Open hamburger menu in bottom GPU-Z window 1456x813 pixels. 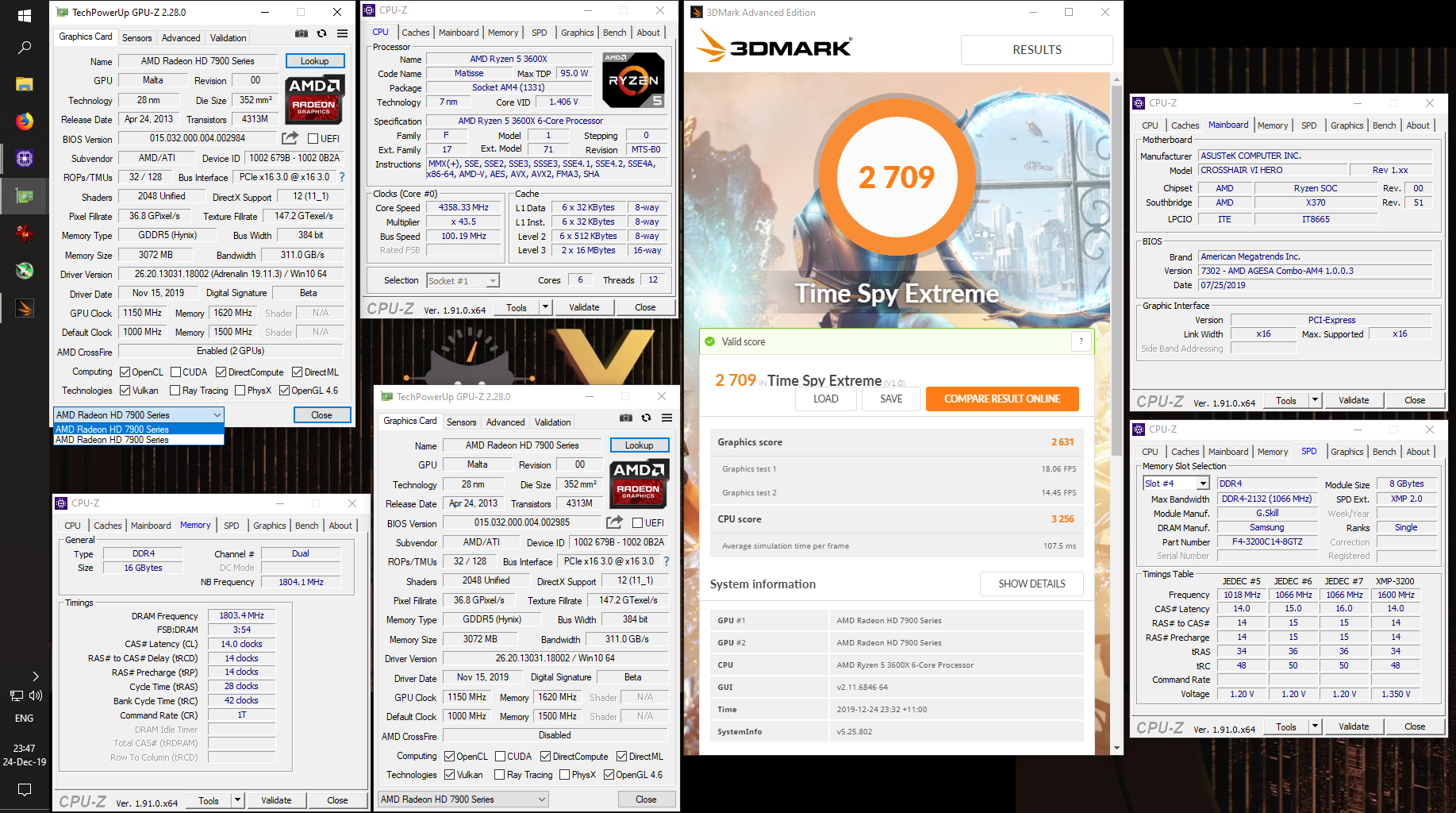(667, 418)
